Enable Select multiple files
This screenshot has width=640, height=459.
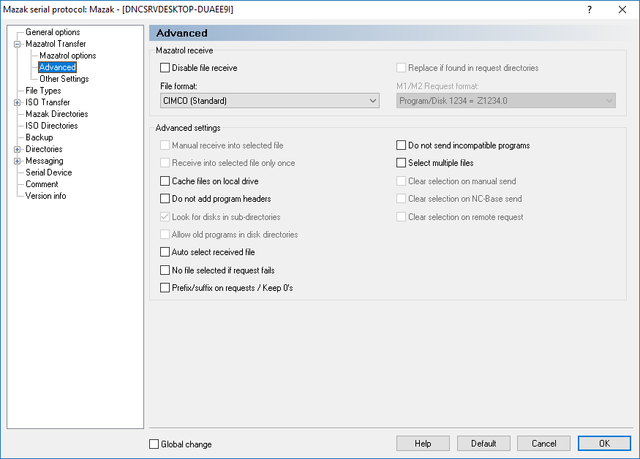point(401,163)
